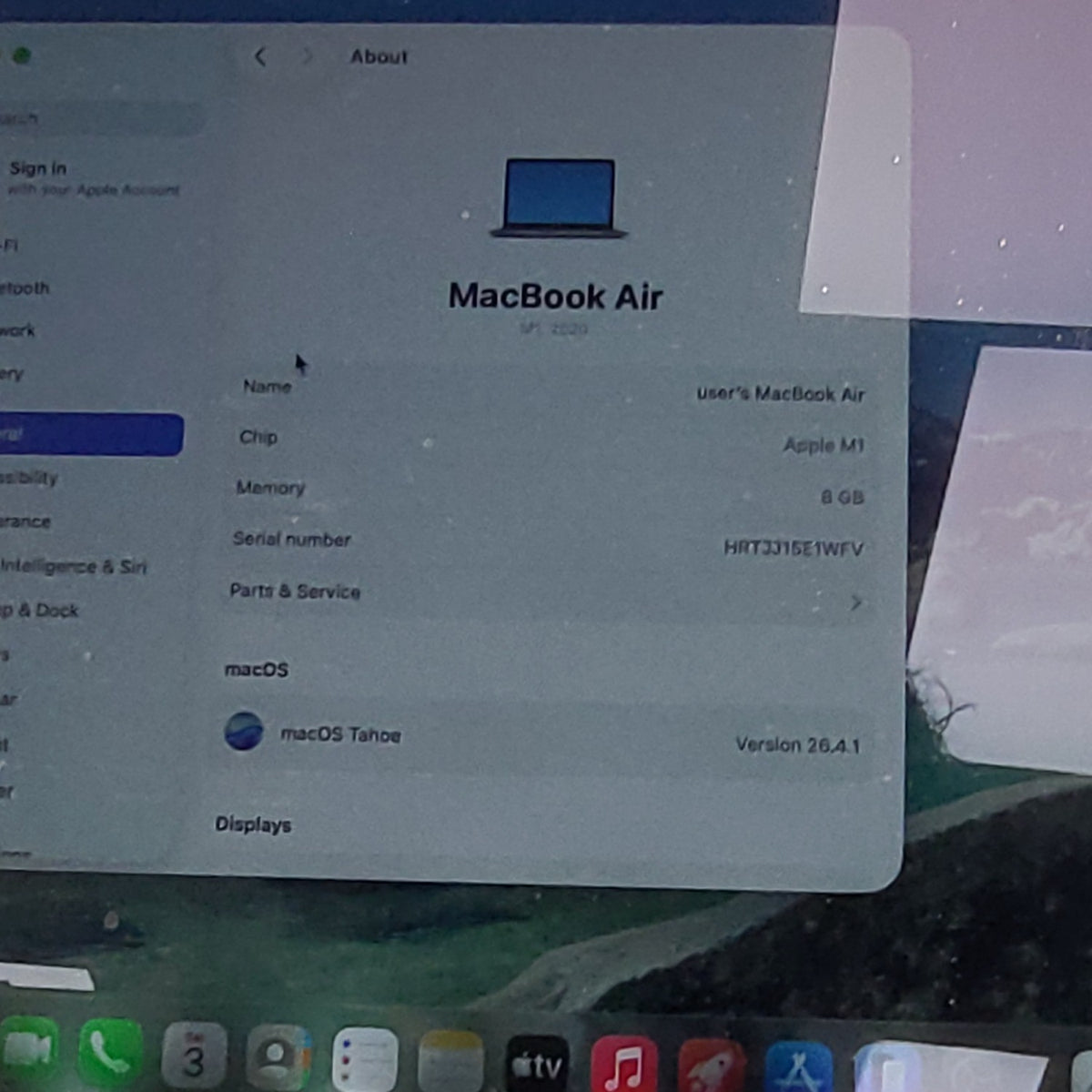Expand Parts & Service with its chevron
This screenshot has height=1092, width=1092.
pyautogui.click(x=855, y=602)
